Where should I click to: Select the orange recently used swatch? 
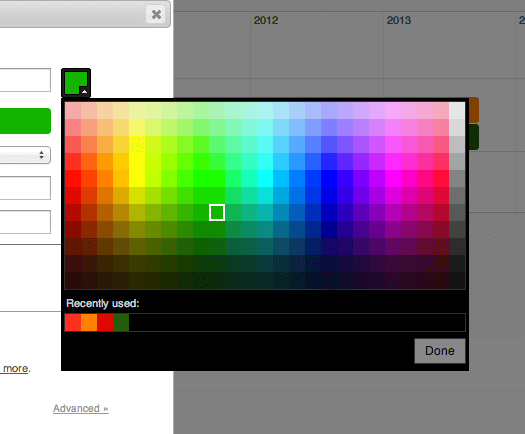(89, 322)
